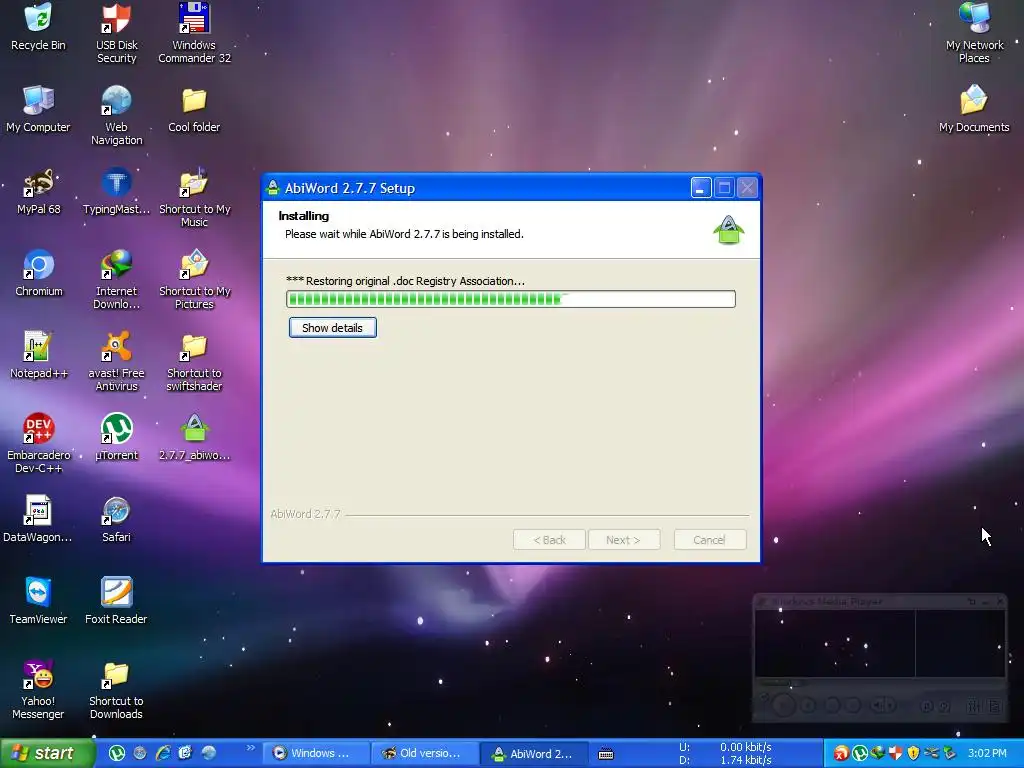Launch µTorrent from quick launch bar

[x=117, y=753]
